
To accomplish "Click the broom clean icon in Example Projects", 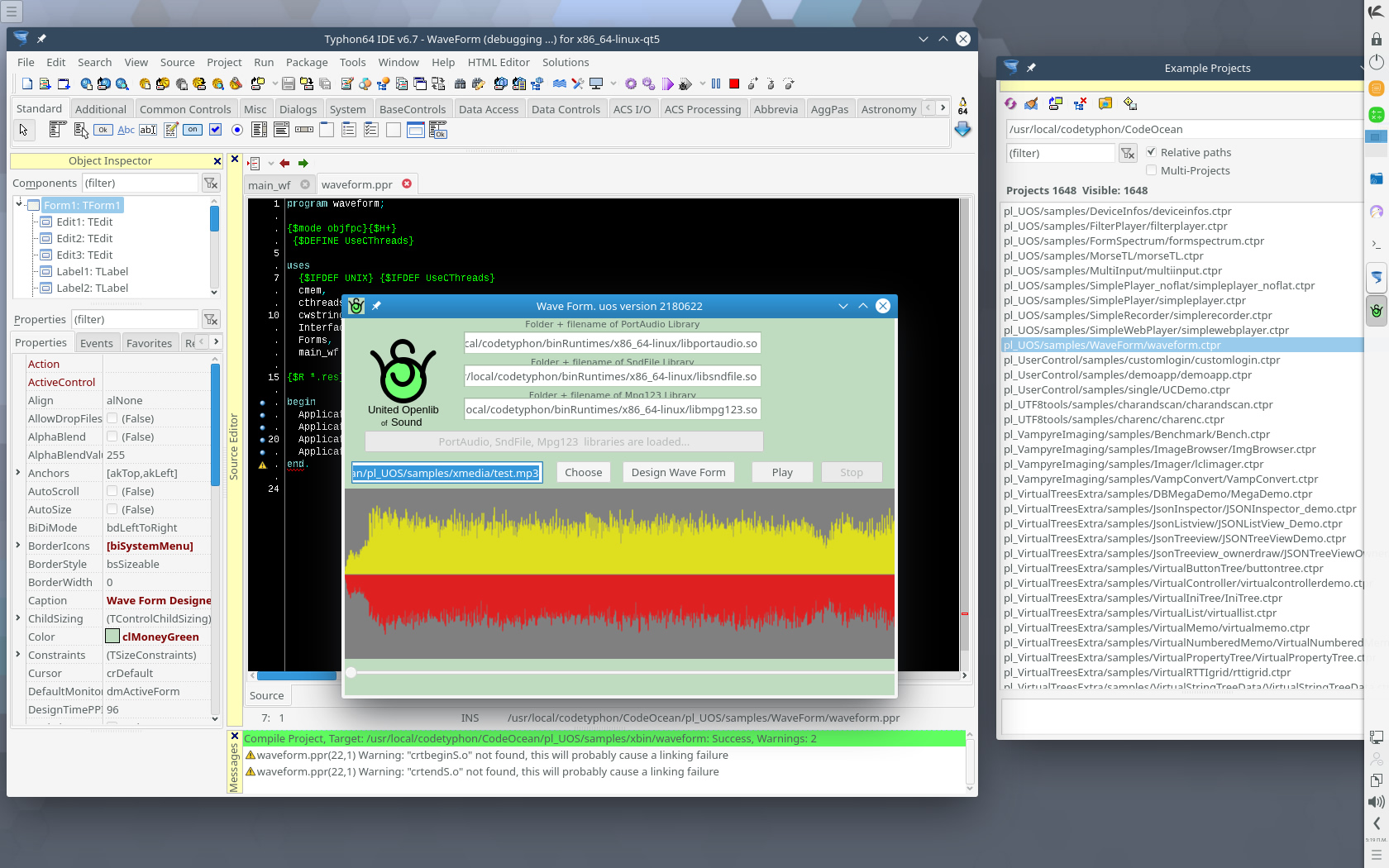I will (1031, 104).
